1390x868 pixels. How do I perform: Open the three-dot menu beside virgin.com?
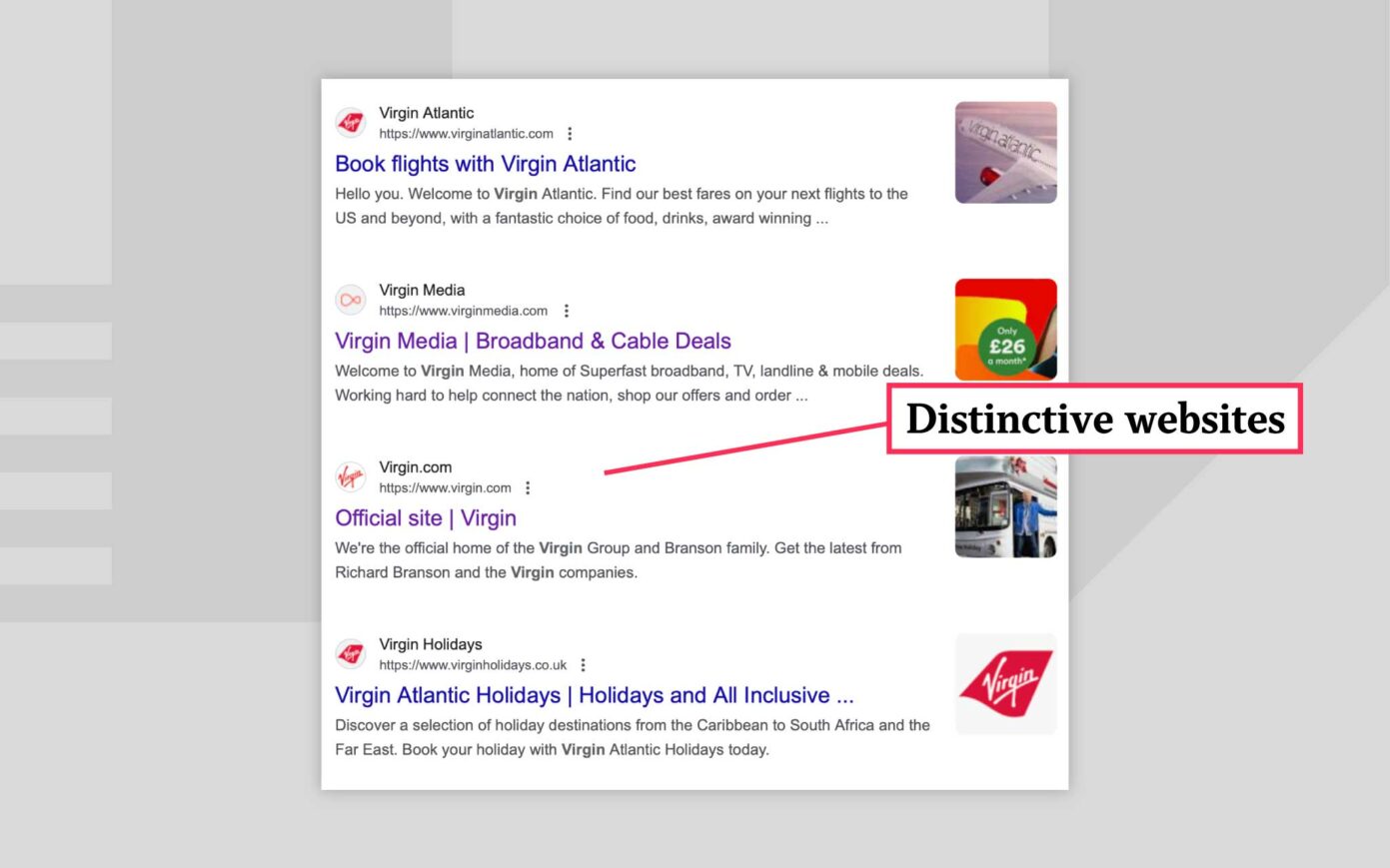pos(528,488)
